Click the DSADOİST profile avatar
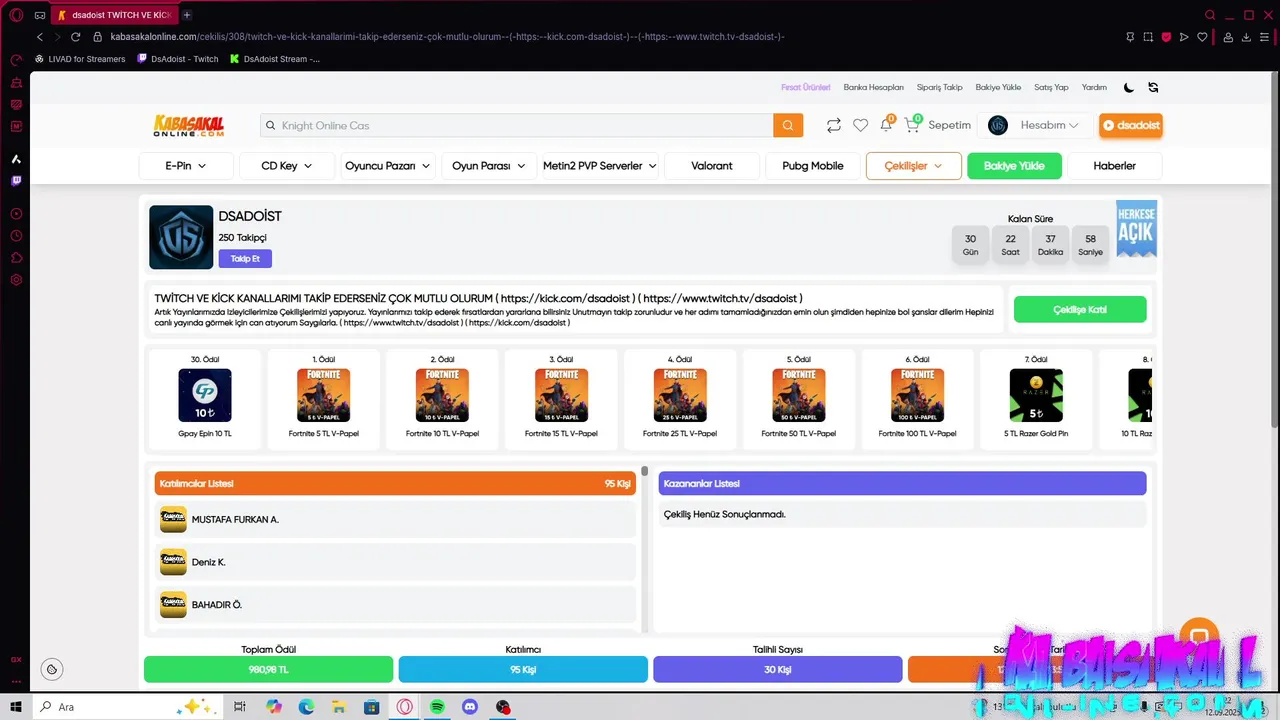The image size is (1280, 720). 181,237
